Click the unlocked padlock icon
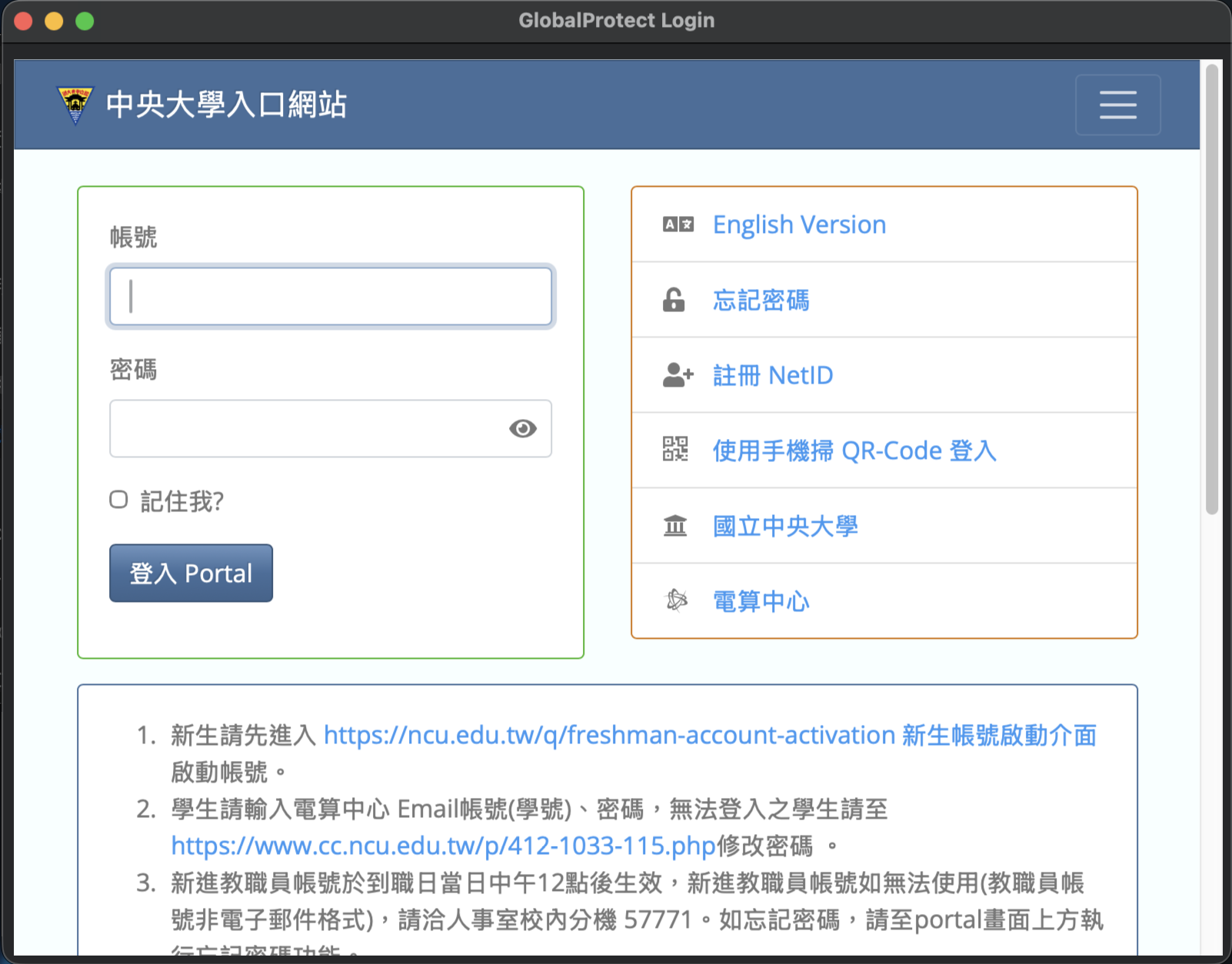The image size is (1232, 964). point(674,300)
